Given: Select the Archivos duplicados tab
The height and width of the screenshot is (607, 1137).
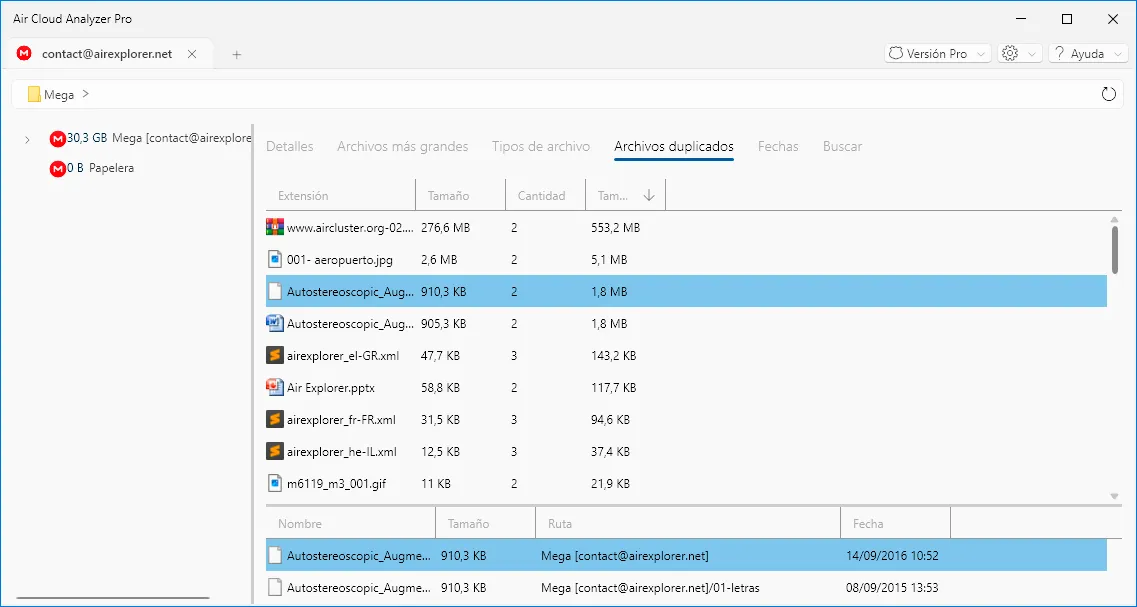Looking at the screenshot, I should (674, 146).
